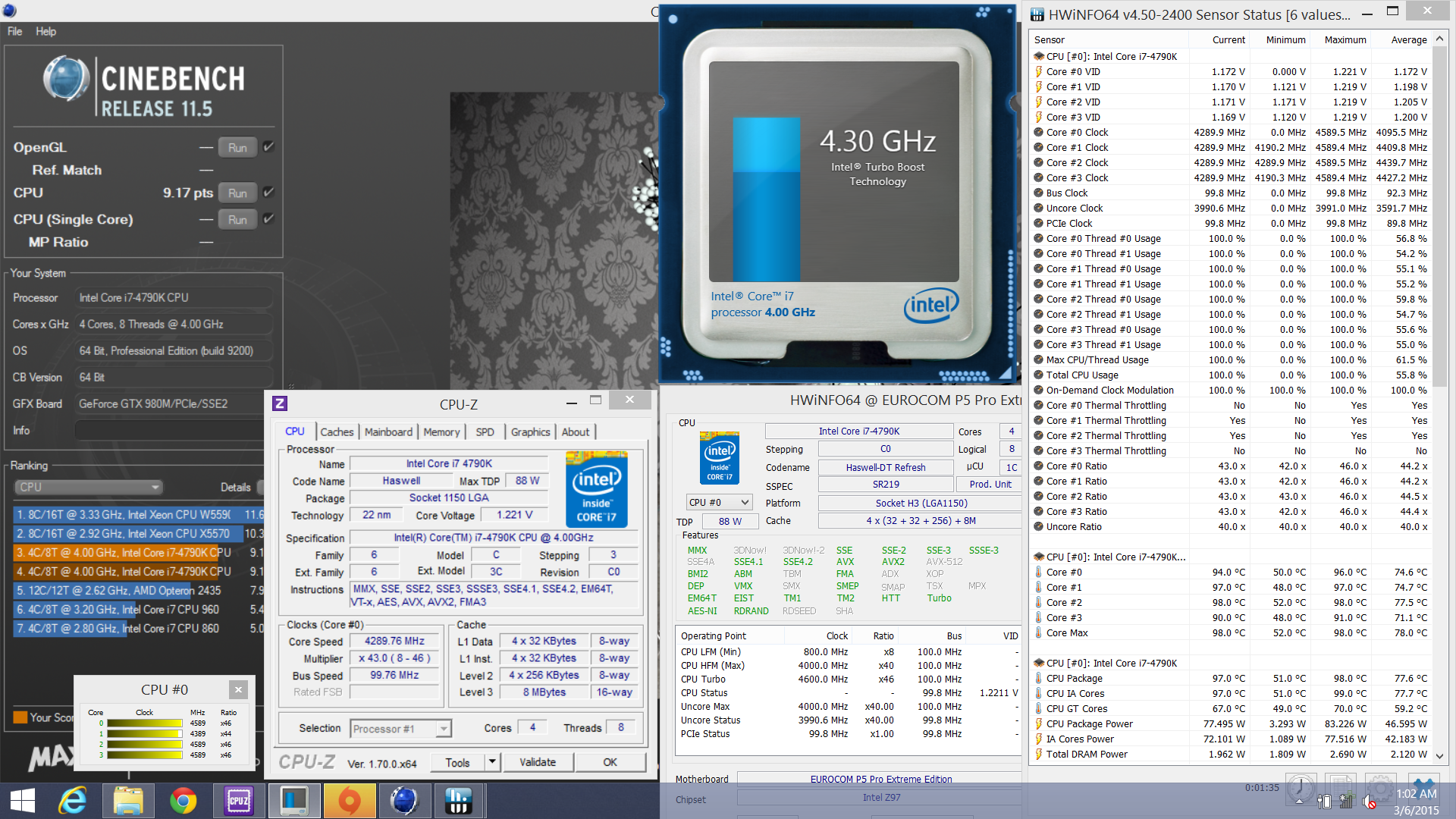Toggle the CPU (Single Core) test checkbox
1456x819 pixels.
[268, 219]
